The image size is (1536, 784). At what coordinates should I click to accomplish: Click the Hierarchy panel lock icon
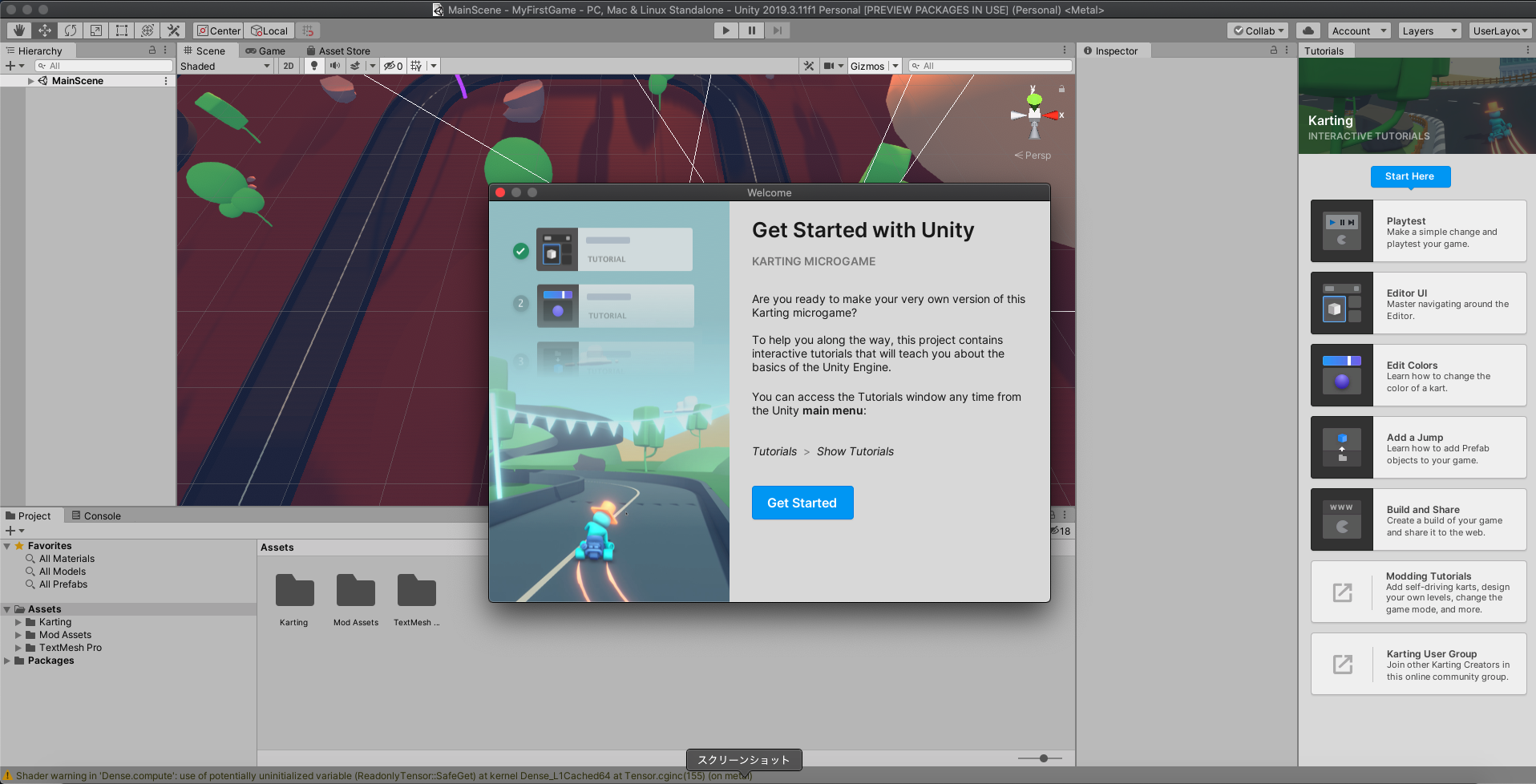click(x=152, y=50)
